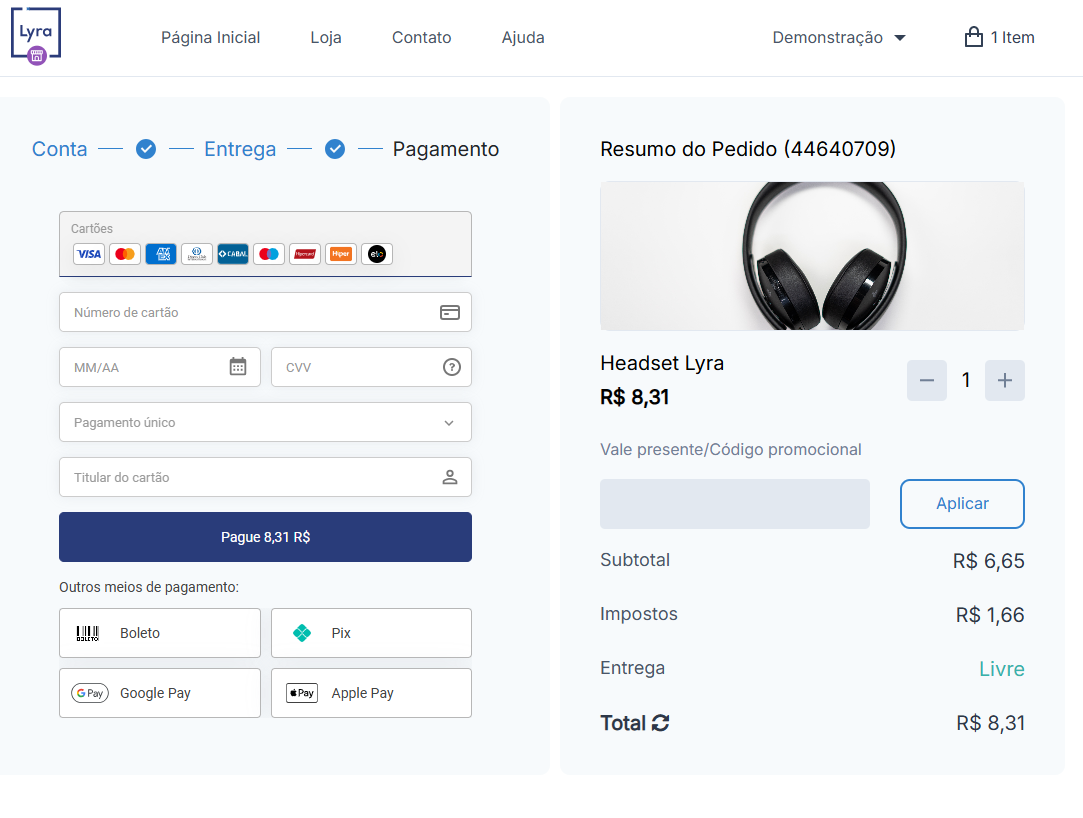Go back to the Conta step

(x=59, y=149)
